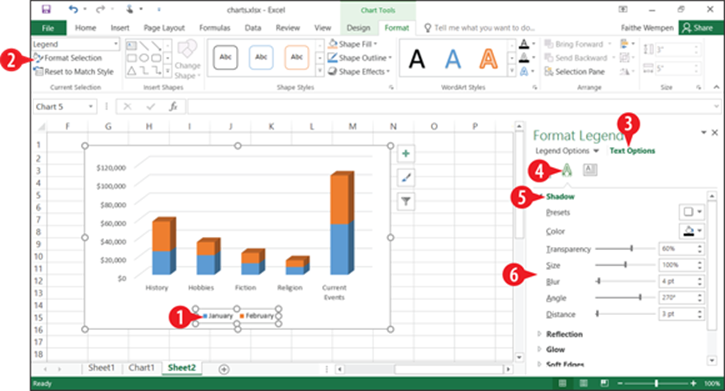Open the Chart Elements plus button
The image size is (725, 391).
(406, 153)
